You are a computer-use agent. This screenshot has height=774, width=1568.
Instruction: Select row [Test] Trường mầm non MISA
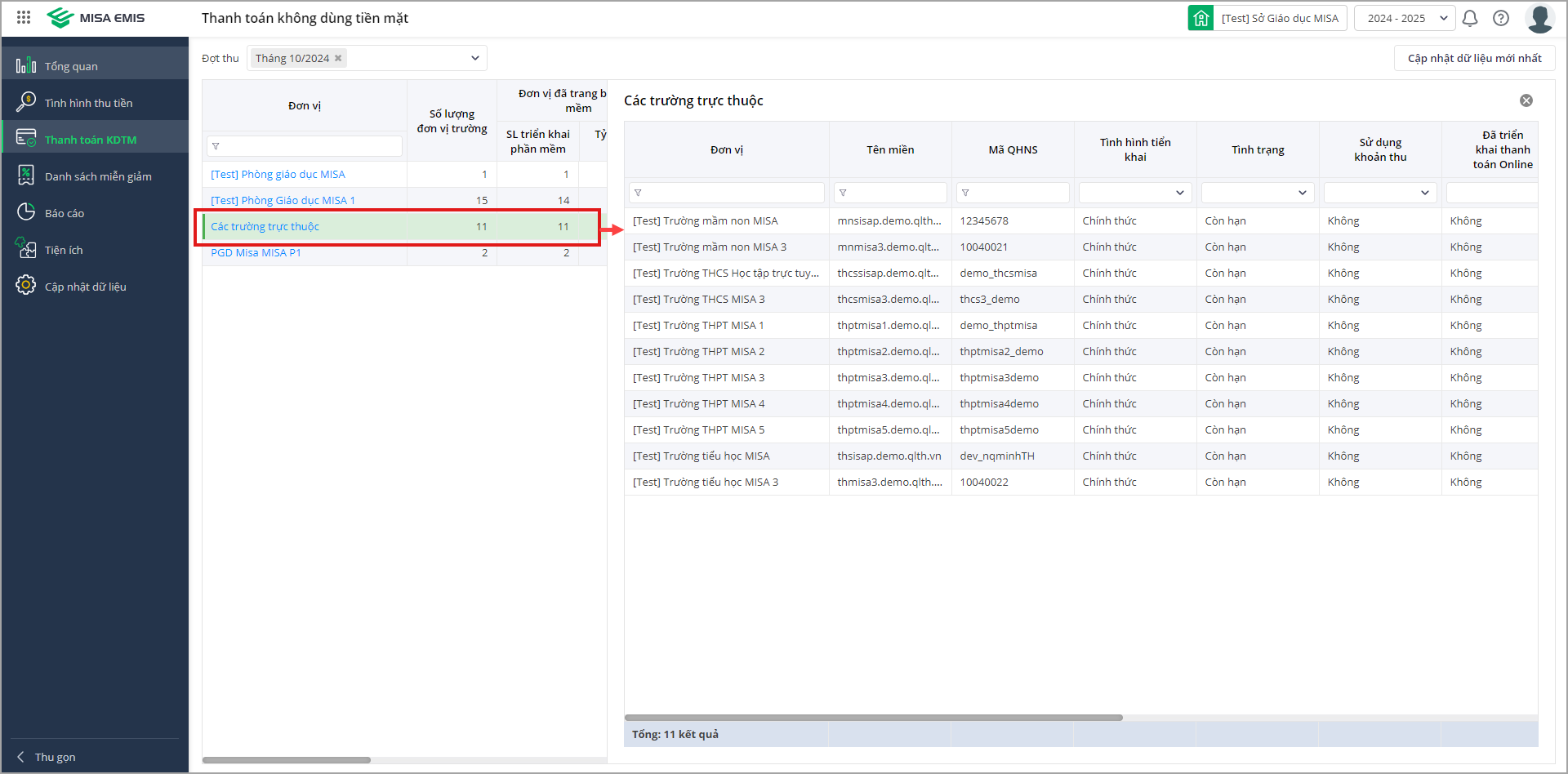(x=1081, y=221)
